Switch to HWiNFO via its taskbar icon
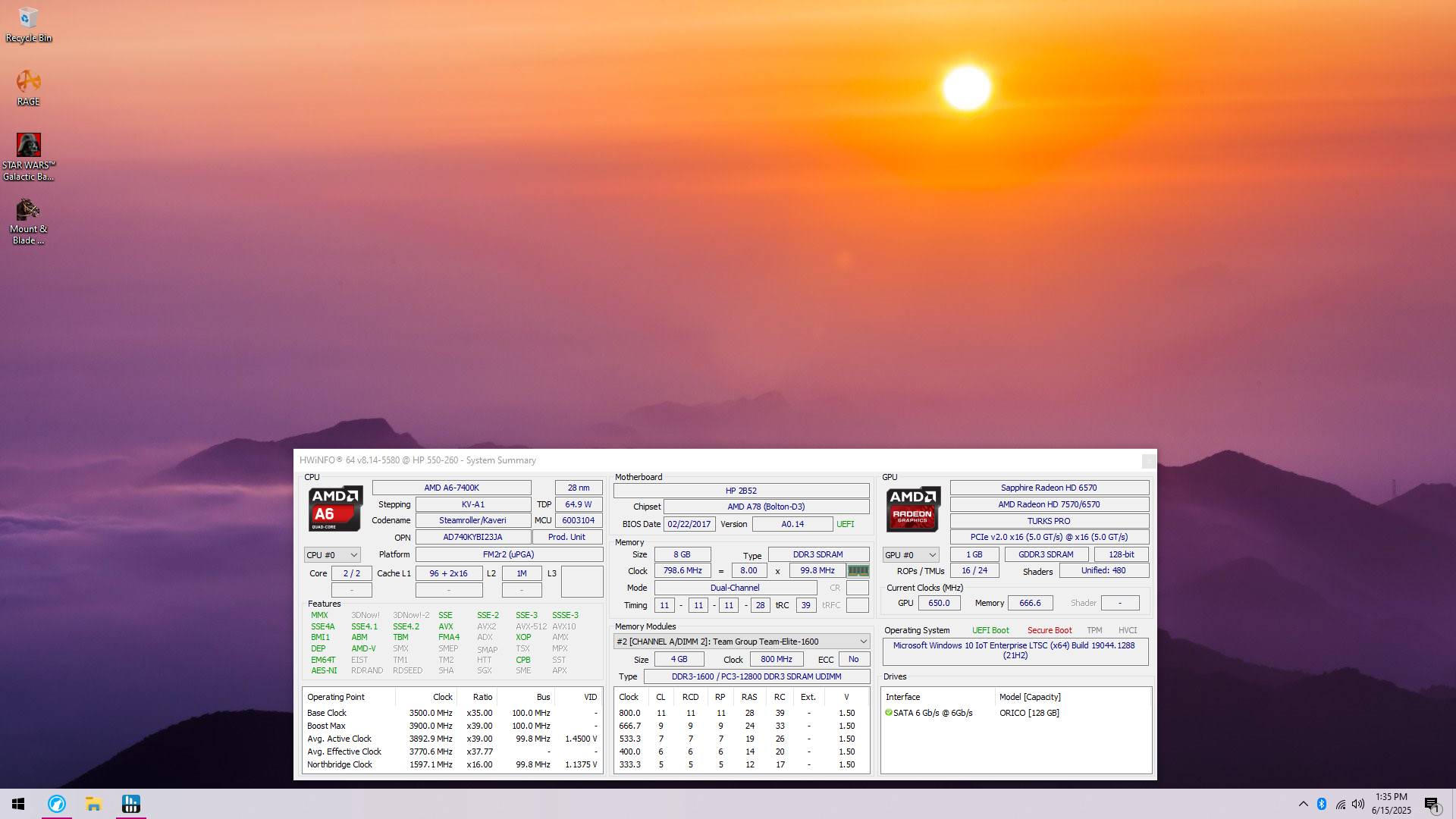This screenshot has height=819, width=1456. click(130, 804)
